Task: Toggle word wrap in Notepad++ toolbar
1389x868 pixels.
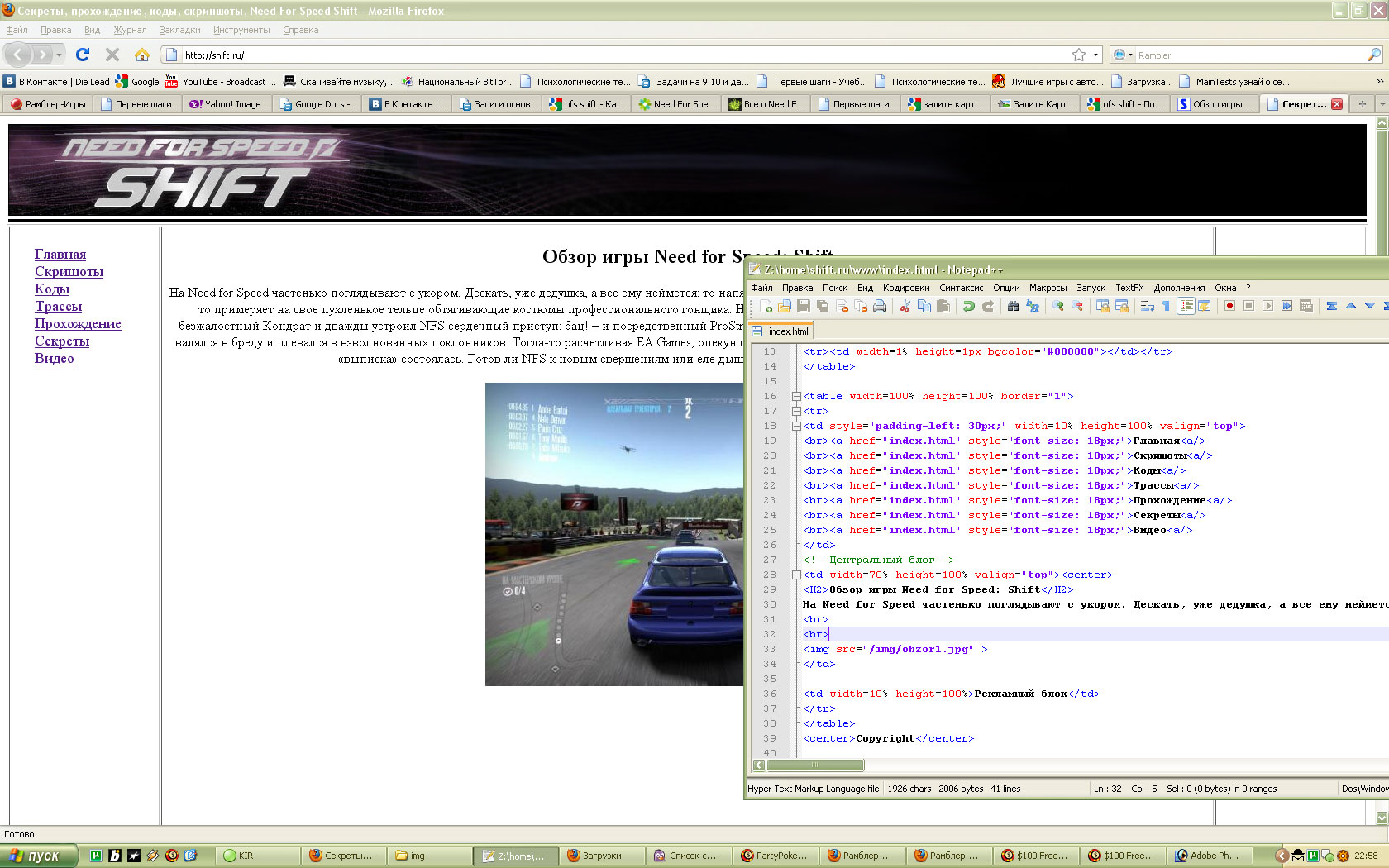Action: tap(1147, 307)
